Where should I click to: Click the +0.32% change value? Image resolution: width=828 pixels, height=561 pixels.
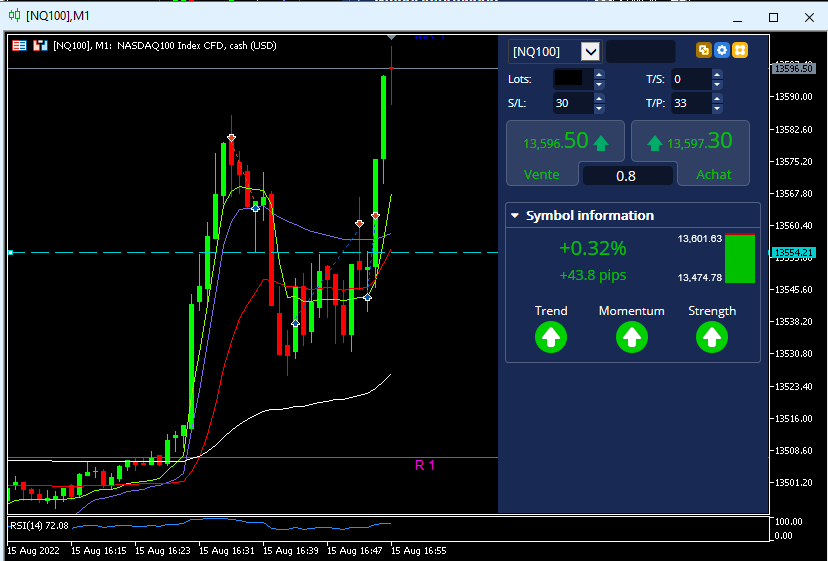coord(592,248)
